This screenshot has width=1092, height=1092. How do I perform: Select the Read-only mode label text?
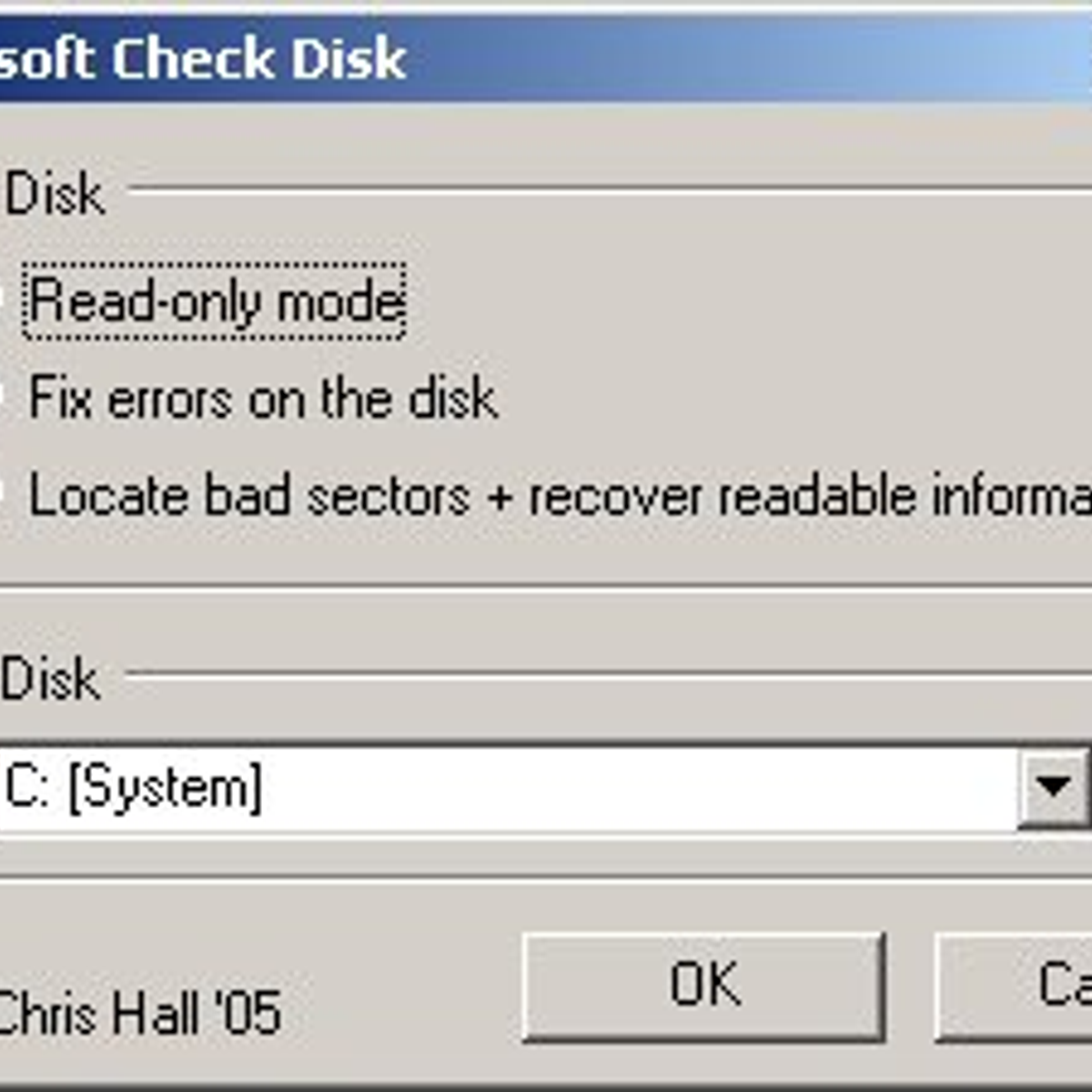214,300
